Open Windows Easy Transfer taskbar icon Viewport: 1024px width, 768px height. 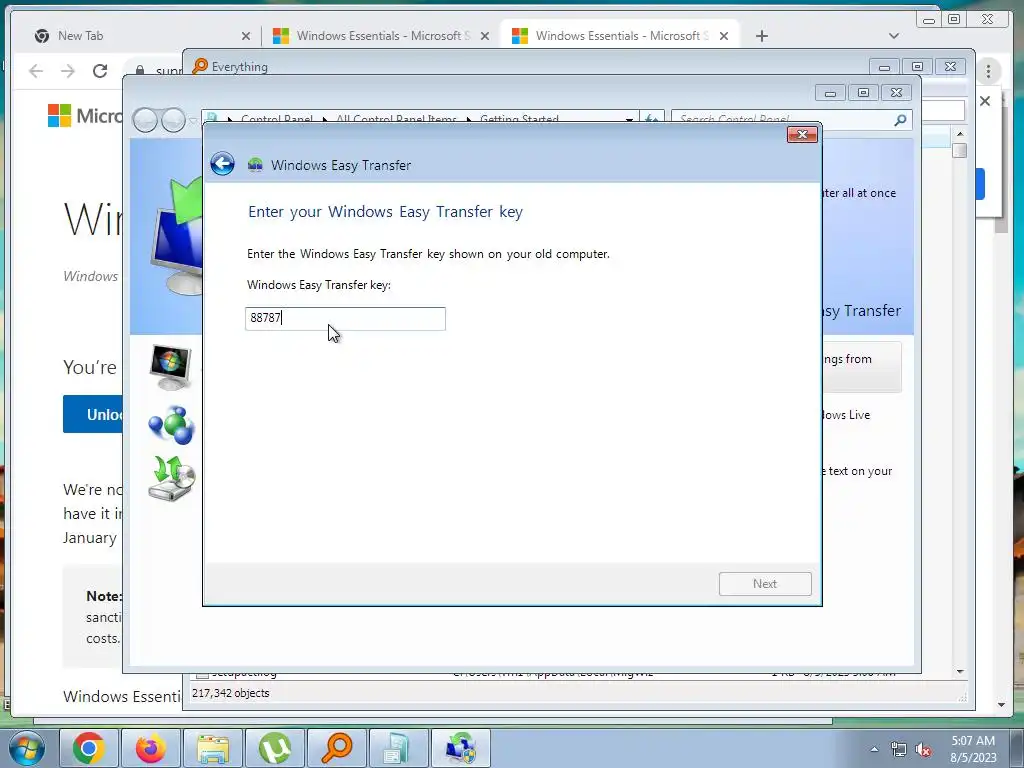click(461, 748)
